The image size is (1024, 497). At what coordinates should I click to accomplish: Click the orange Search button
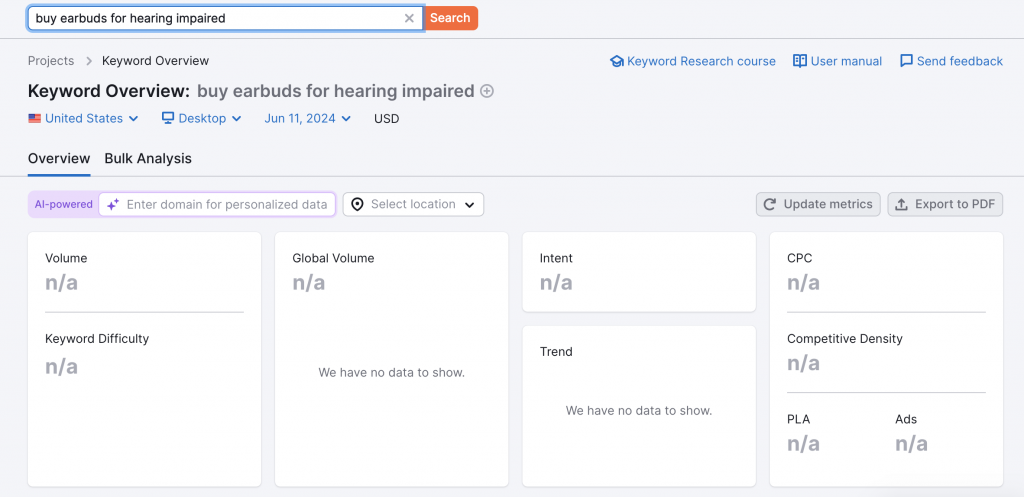pyautogui.click(x=451, y=18)
